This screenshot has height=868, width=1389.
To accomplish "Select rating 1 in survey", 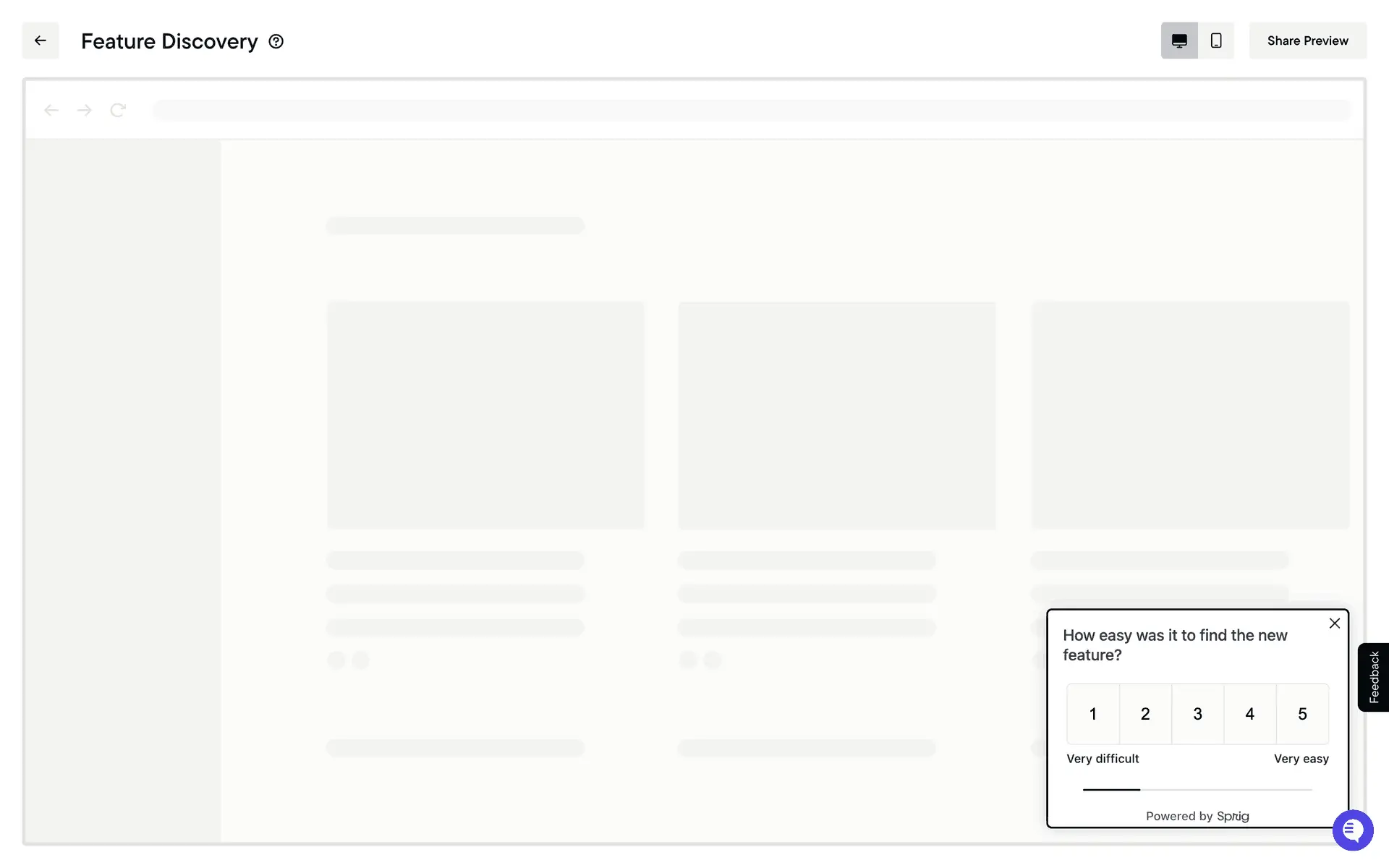I will click(x=1093, y=714).
